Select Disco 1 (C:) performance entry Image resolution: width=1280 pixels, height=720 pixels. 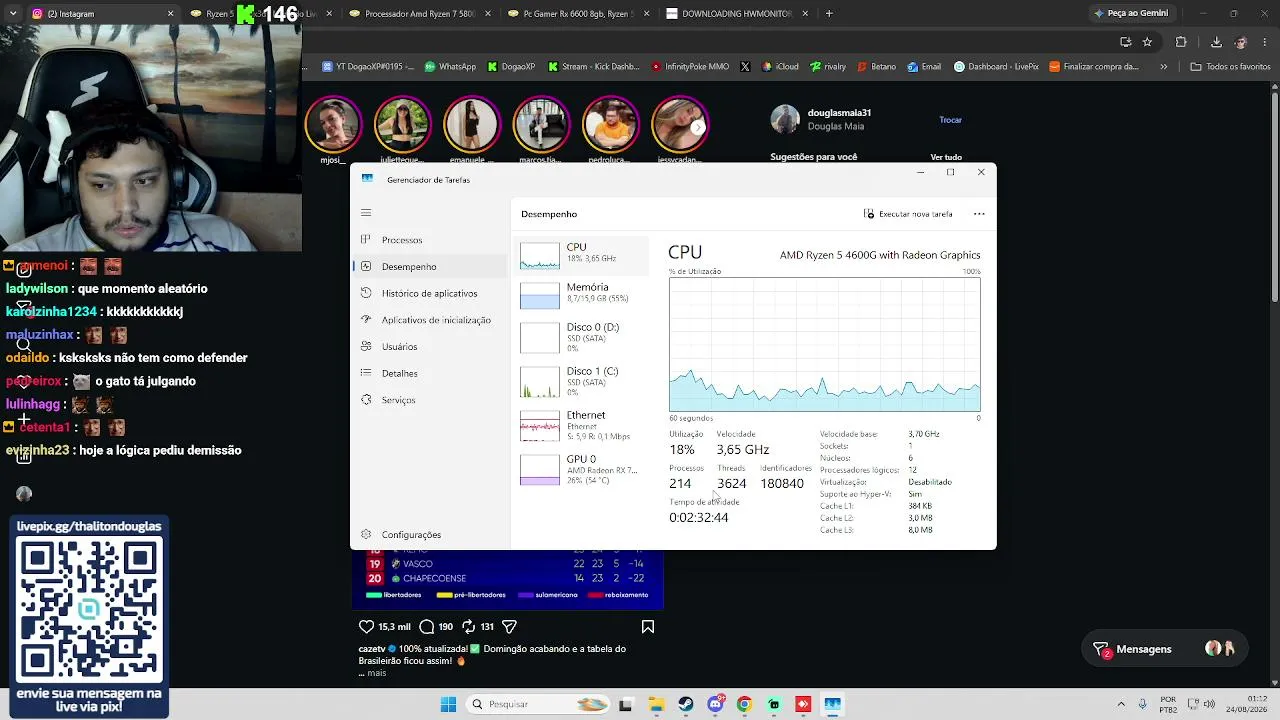[x=582, y=381]
